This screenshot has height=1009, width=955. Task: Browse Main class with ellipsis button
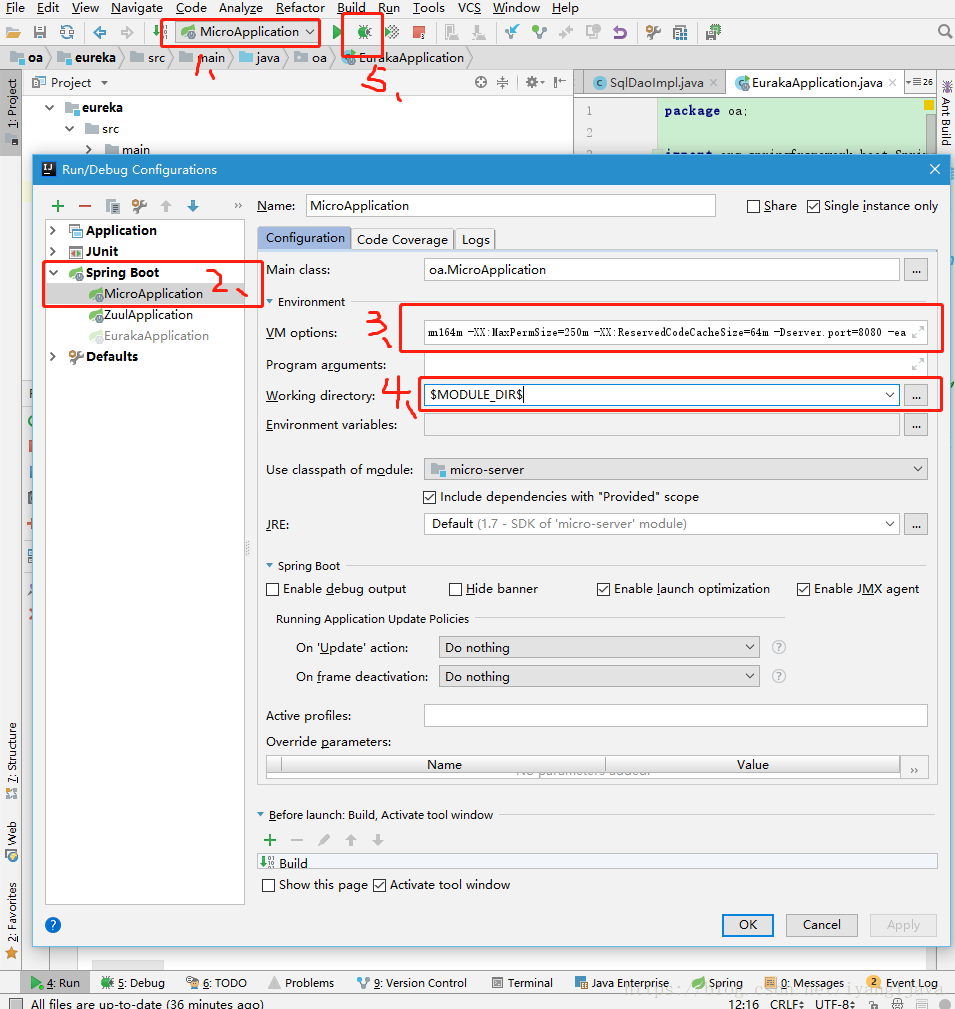pyautogui.click(x=916, y=270)
